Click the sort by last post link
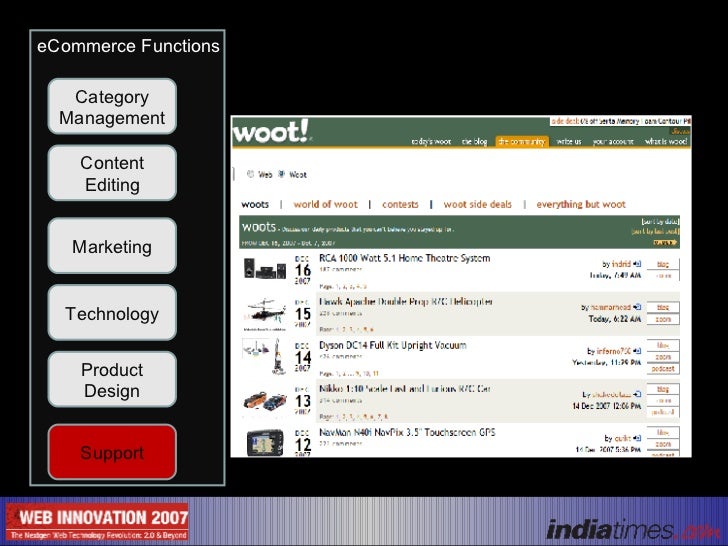 (x=655, y=231)
